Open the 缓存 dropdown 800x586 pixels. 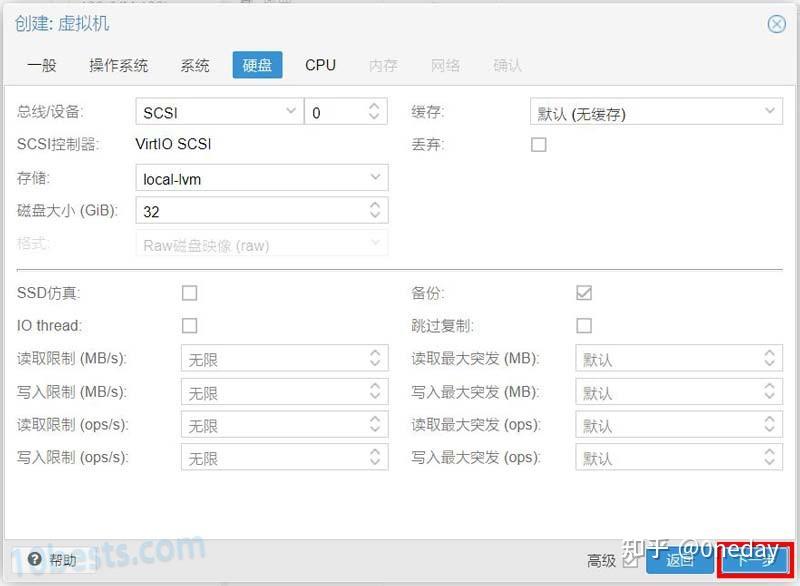click(768, 112)
